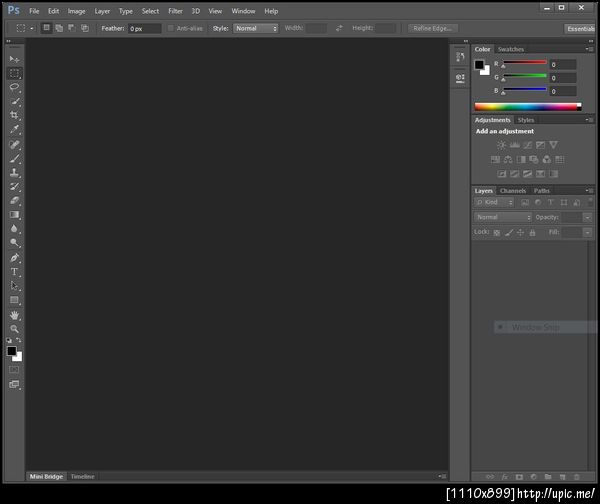Select the Hand tool
600x504 pixels.
tap(15, 315)
